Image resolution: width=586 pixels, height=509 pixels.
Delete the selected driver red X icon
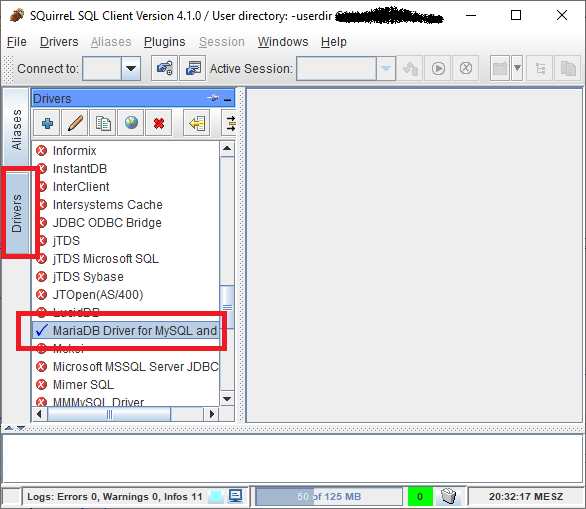tap(159, 123)
